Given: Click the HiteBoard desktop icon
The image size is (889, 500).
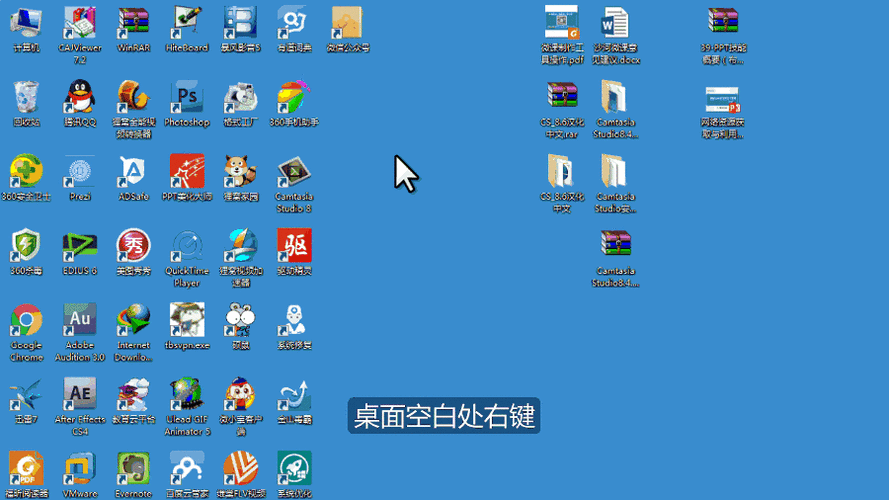Looking at the screenshot, I should tap(187, 23).
